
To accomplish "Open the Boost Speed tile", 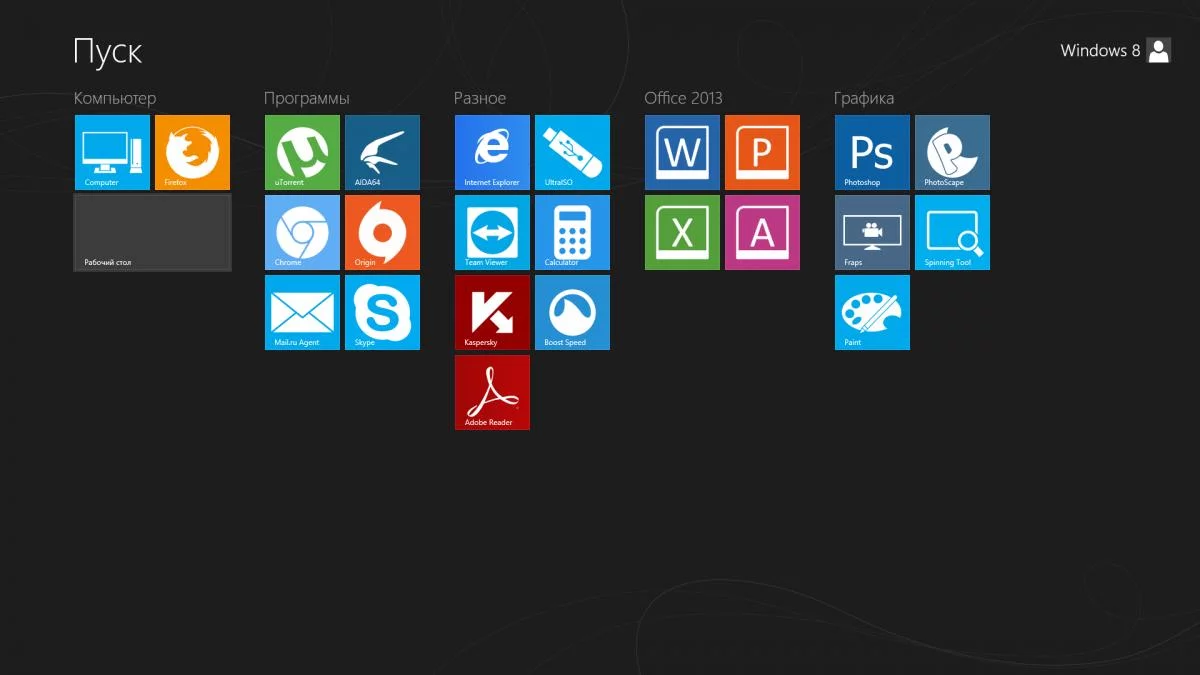I will tap(572, 312).
